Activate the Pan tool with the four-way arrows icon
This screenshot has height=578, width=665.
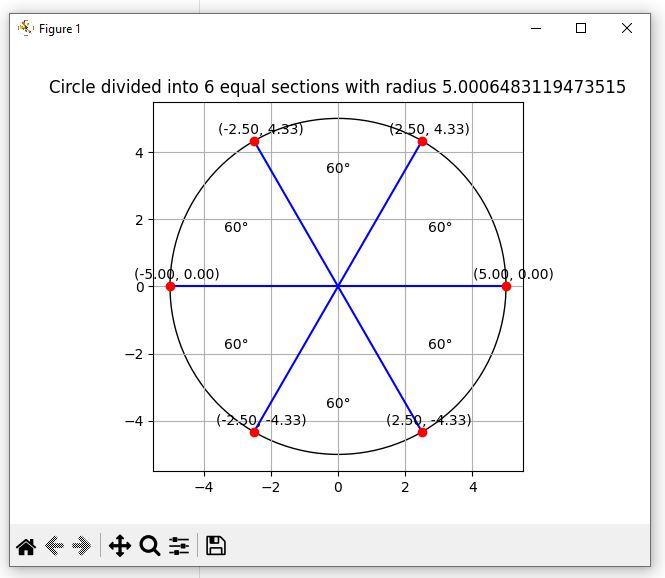point(120,546)
